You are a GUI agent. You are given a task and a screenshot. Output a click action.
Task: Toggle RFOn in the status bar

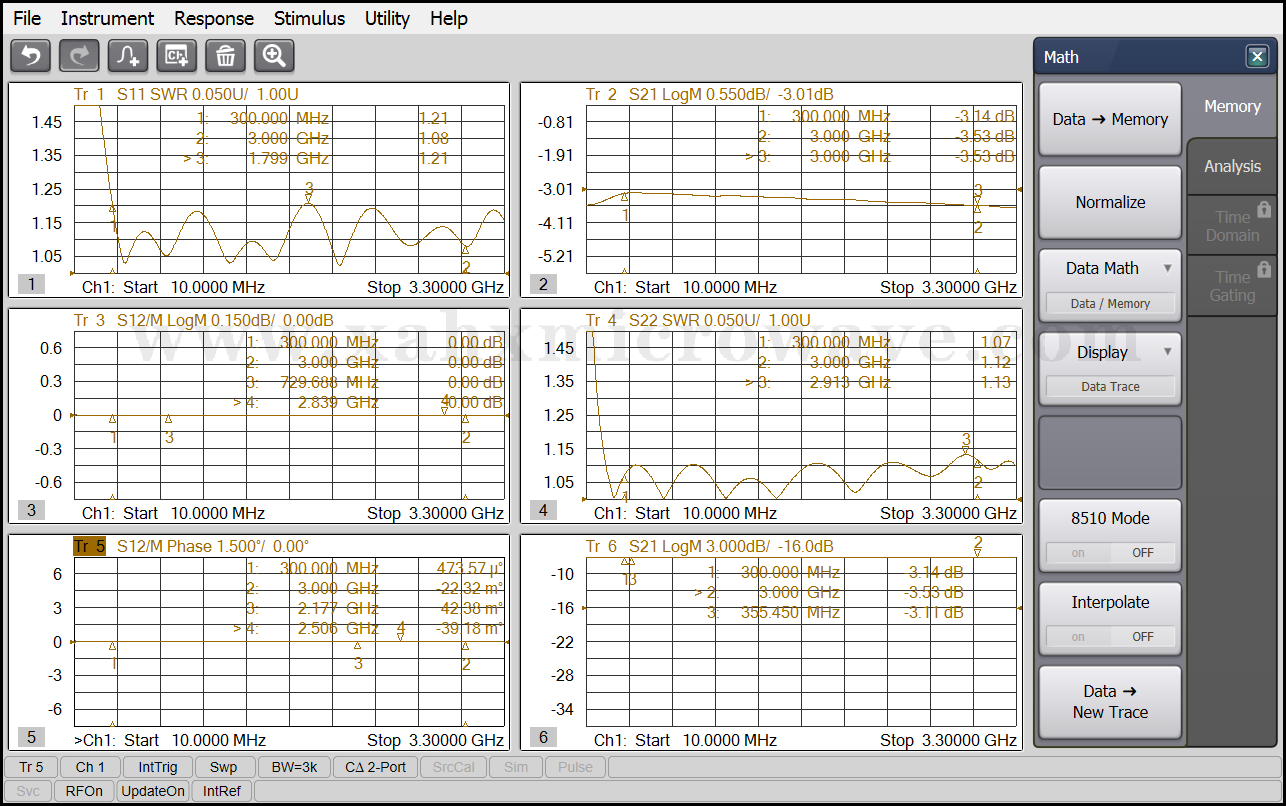tap(84, 791)
